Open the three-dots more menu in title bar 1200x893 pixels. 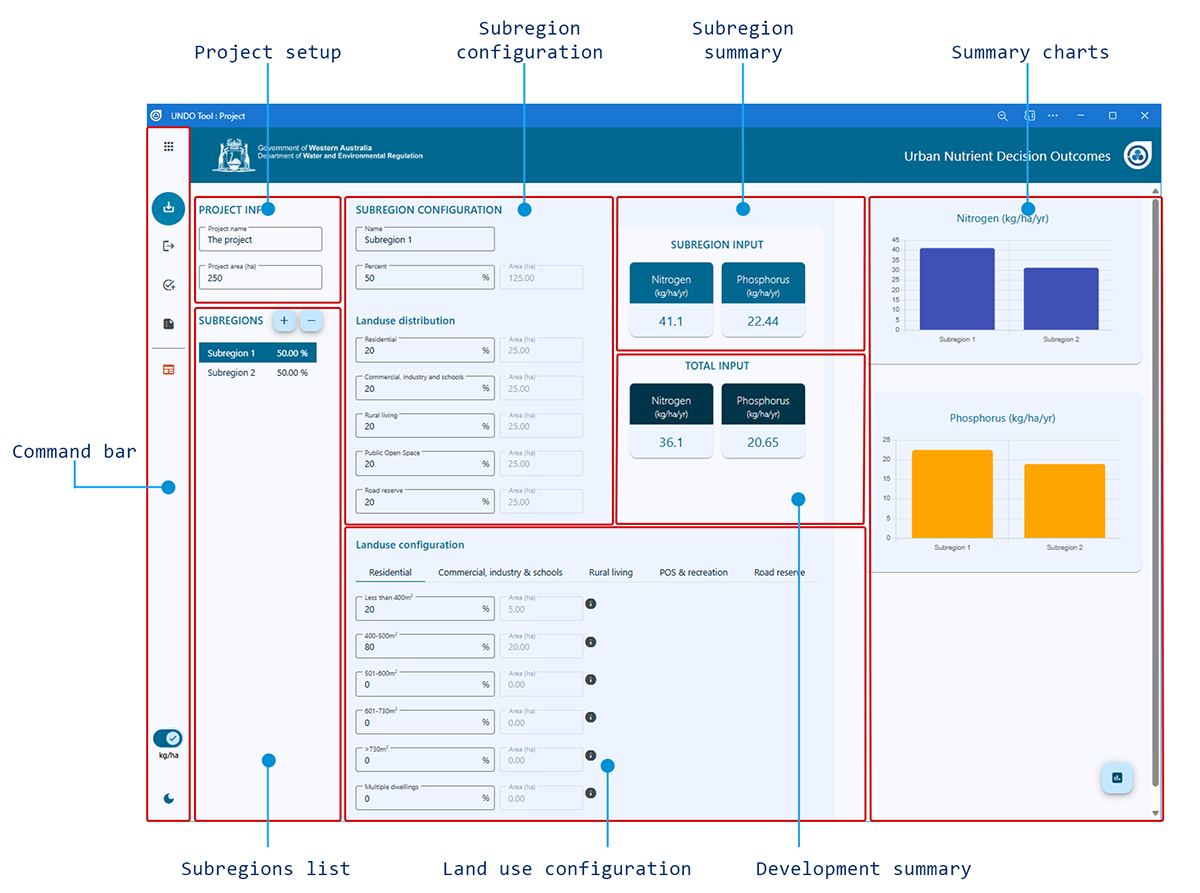tap(1053, 116)
